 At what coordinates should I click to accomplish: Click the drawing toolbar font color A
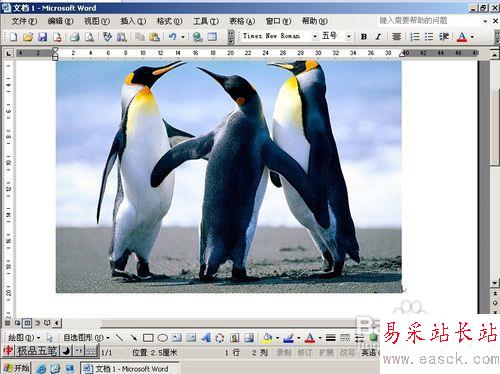click(x=310, y=338)
